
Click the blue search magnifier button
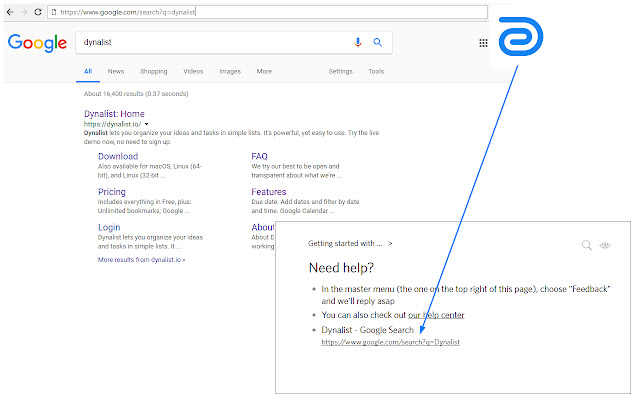[378, 42]
